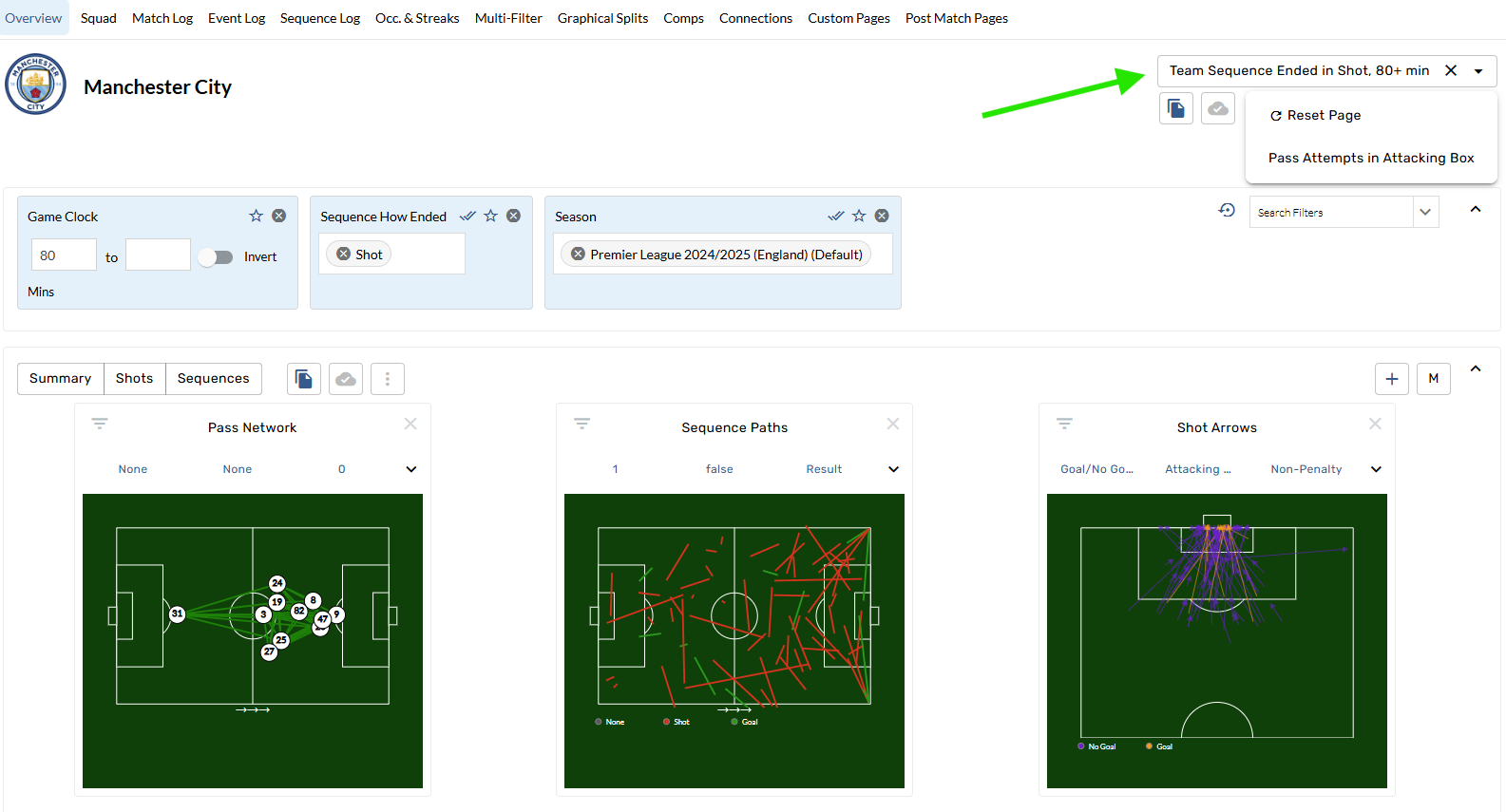Show the Summary view
Image resolution: width=1506 pixels, height=812 pixels.
(61, 378)
